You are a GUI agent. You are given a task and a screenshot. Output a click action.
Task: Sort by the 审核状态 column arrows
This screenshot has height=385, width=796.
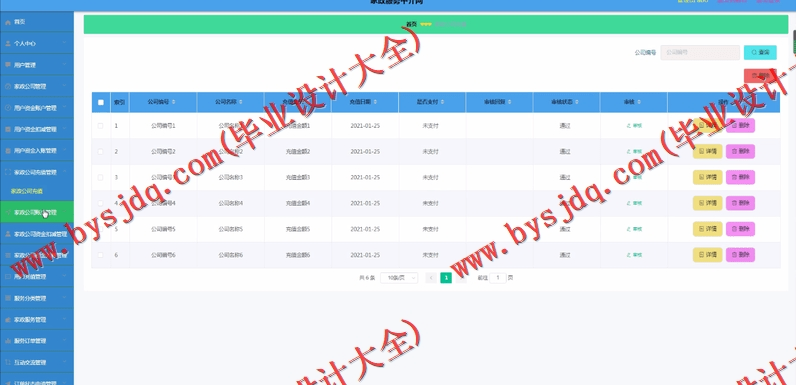tap(577, 102)
